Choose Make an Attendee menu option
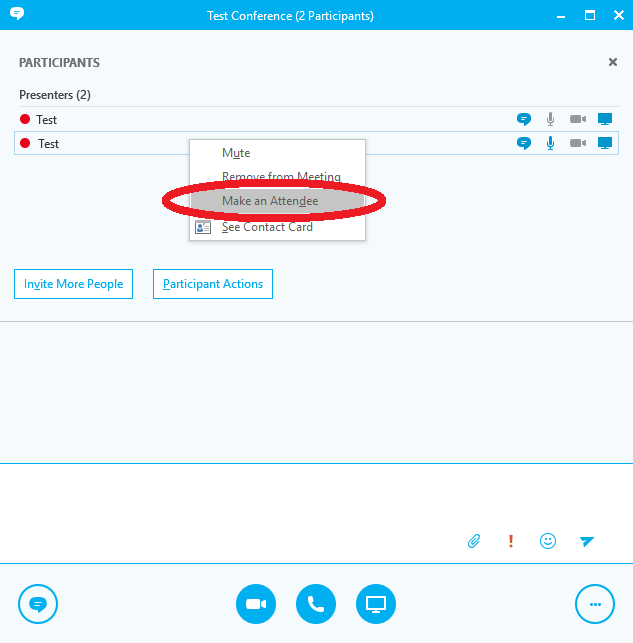This screenshot has height=643, width=633. pyautogui.click(x=270, y=201)
